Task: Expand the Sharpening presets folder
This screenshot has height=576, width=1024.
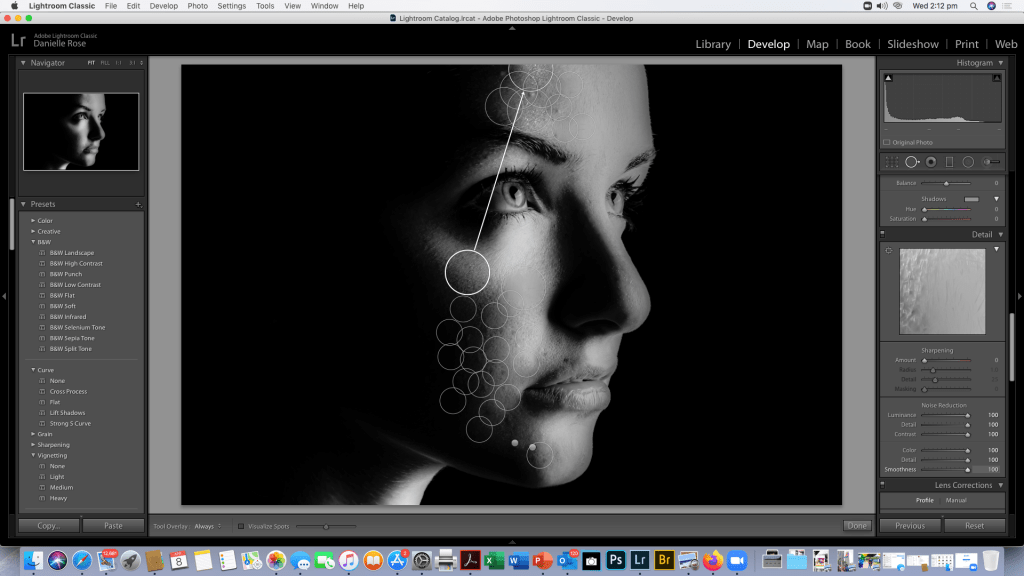Action: 33,445
